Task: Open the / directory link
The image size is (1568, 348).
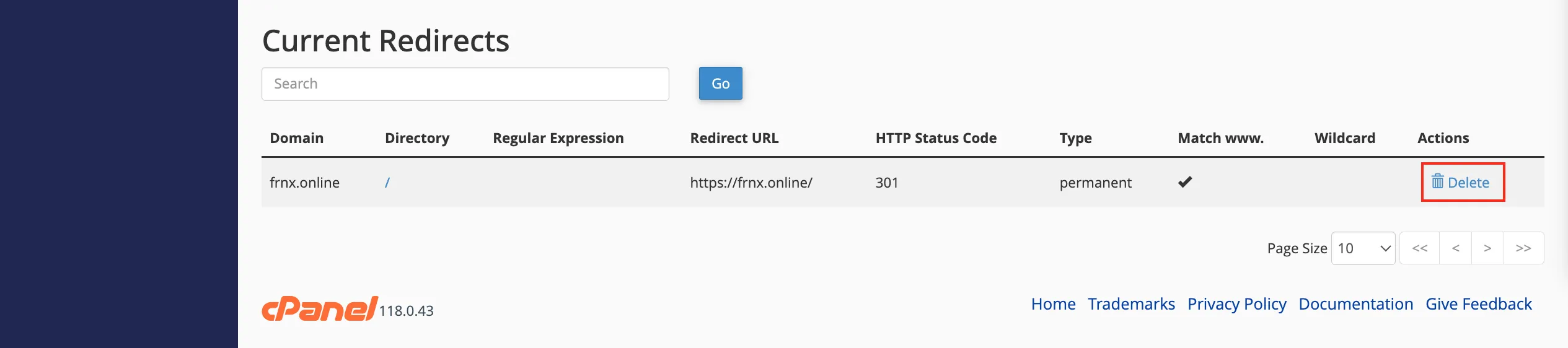Action: (x=387, y=182)
